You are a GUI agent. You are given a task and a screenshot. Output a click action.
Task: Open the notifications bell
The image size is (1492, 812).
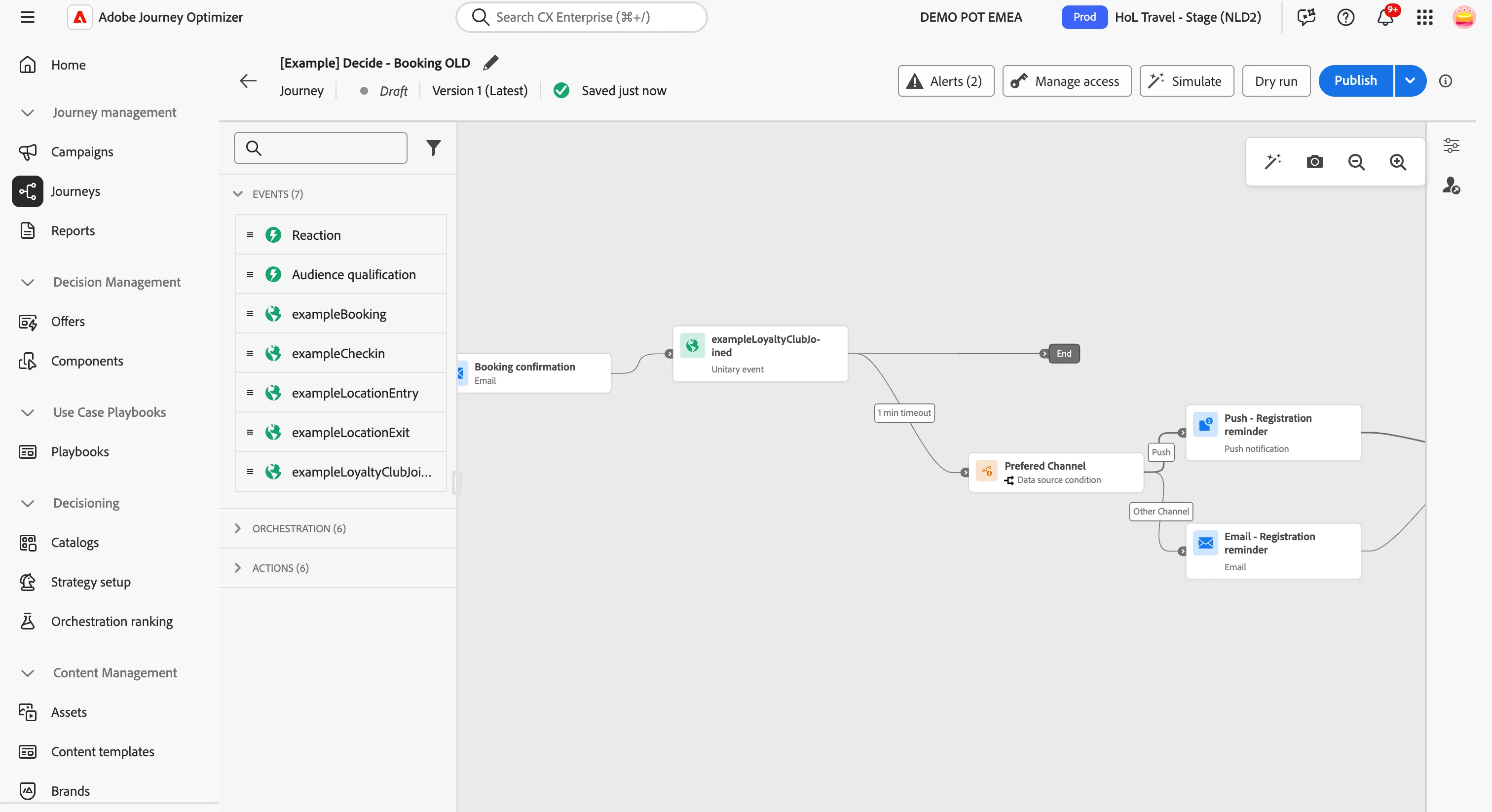(x=1385, y=17)
